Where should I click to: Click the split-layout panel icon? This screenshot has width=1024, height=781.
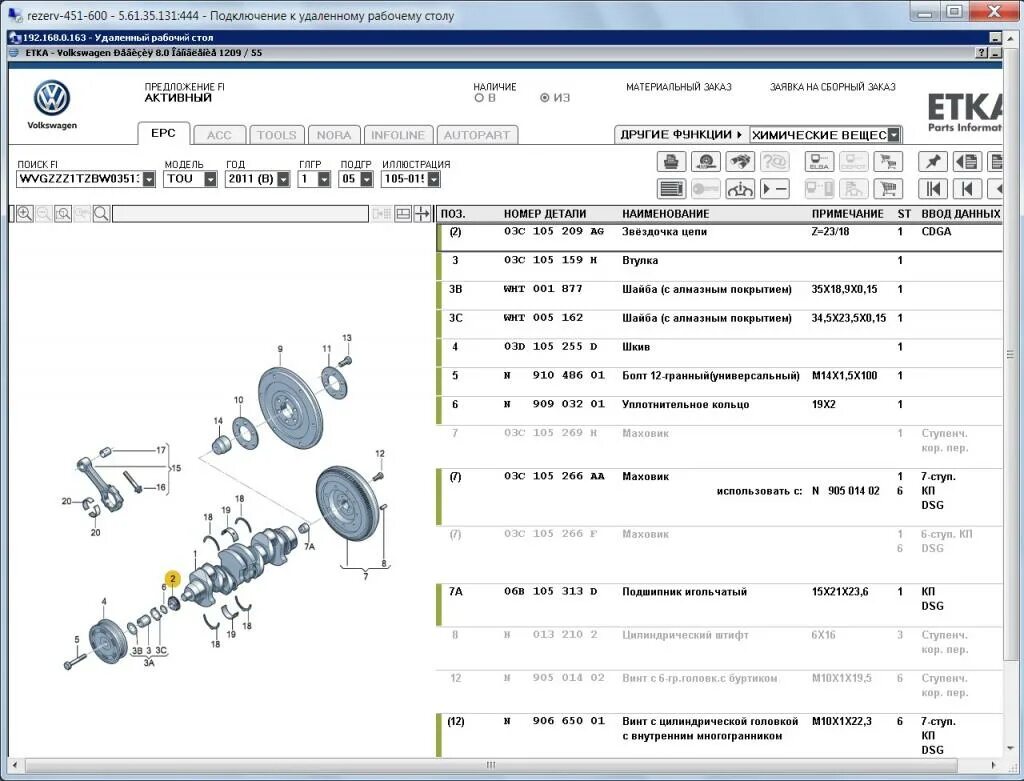(403, 214)
